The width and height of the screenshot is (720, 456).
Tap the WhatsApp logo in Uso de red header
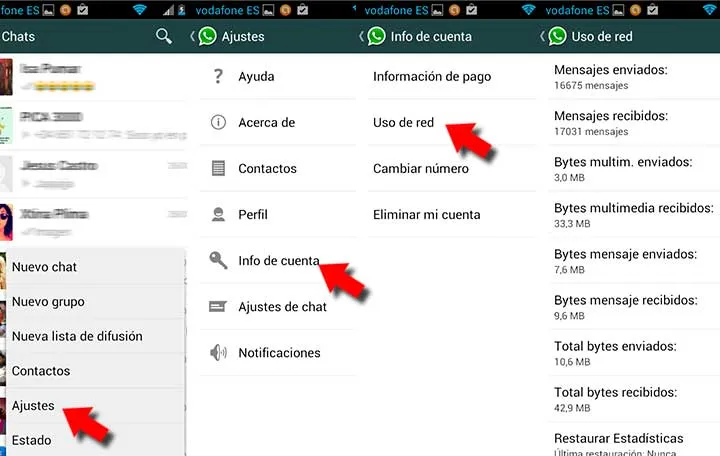(x=557, y=36)
